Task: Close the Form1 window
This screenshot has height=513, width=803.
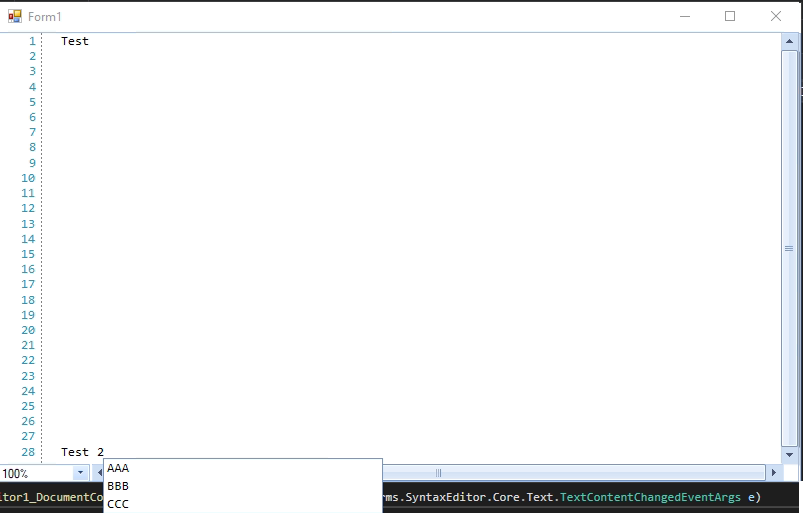Action: pyautogui.click(x=776, y=16)
